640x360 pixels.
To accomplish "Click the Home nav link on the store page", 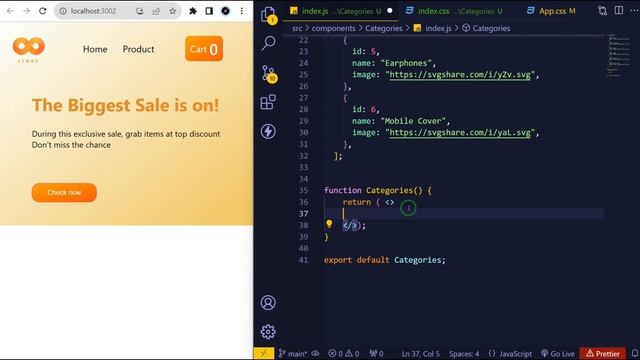I will 95,49.
